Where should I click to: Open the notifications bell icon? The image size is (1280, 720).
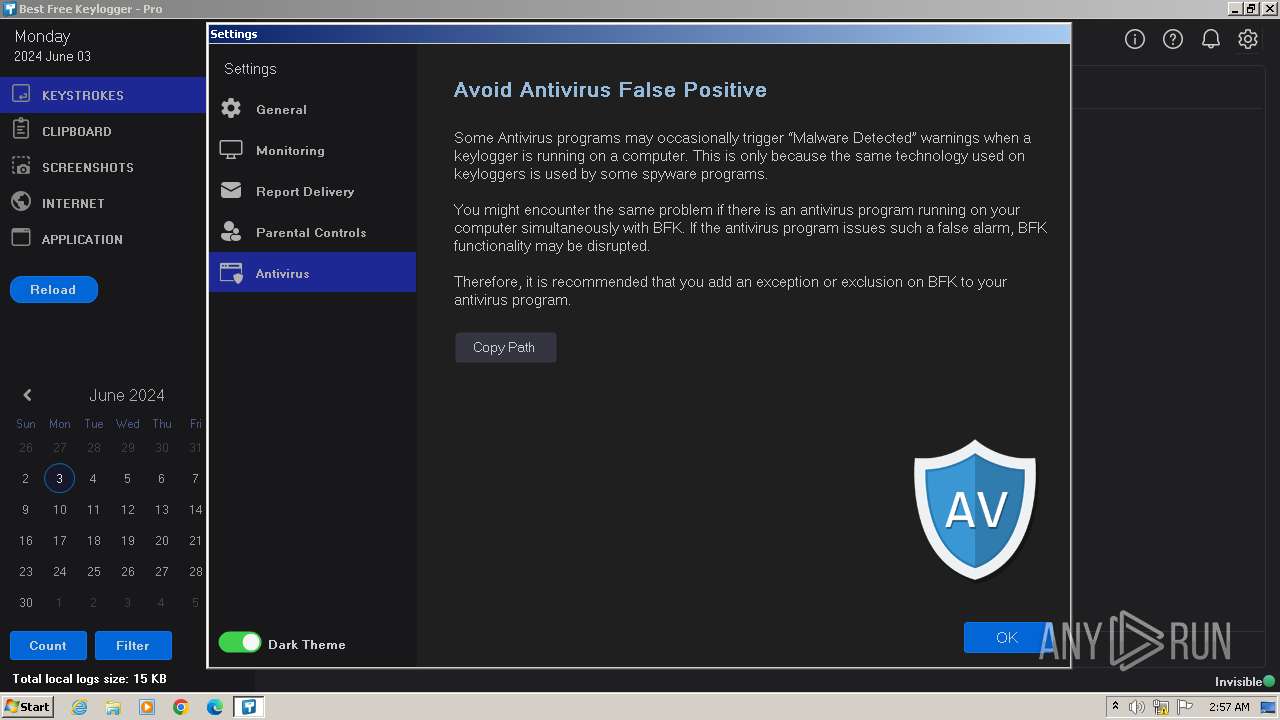pyautogui.click(x=1210, y=39)
